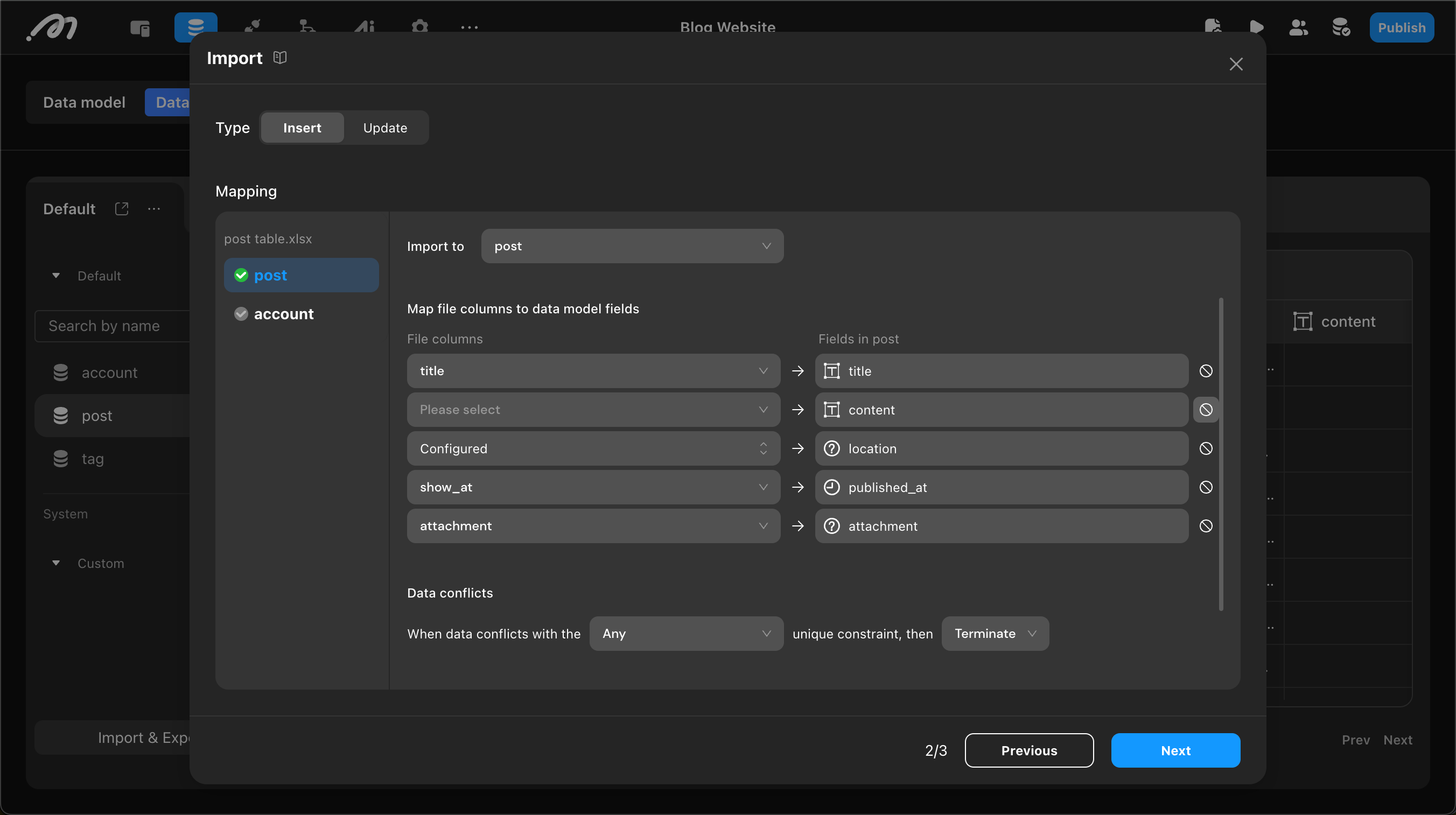Viewport: 1456px width, 815px height.
Task: Select the post table in sidebar
Action: [x=112, y=416]
